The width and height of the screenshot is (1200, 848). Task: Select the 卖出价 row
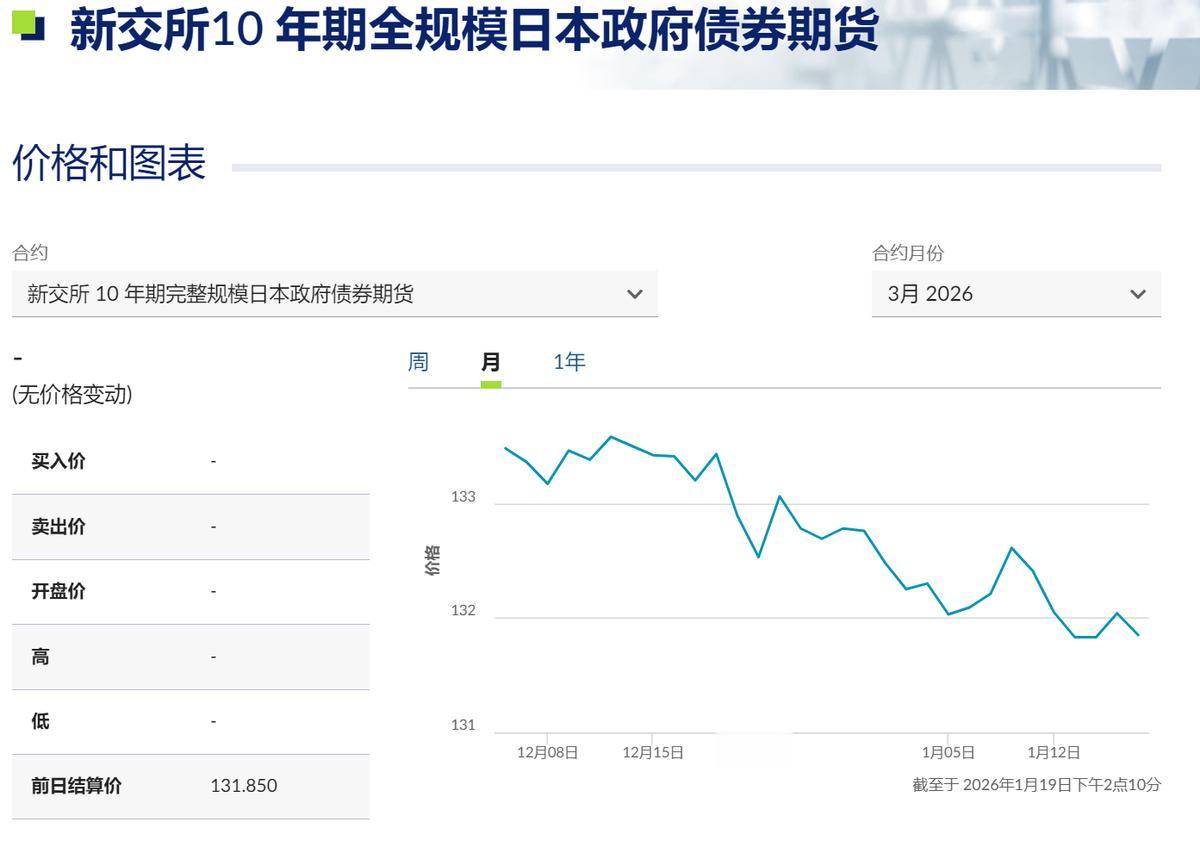(x=190, y=527)
